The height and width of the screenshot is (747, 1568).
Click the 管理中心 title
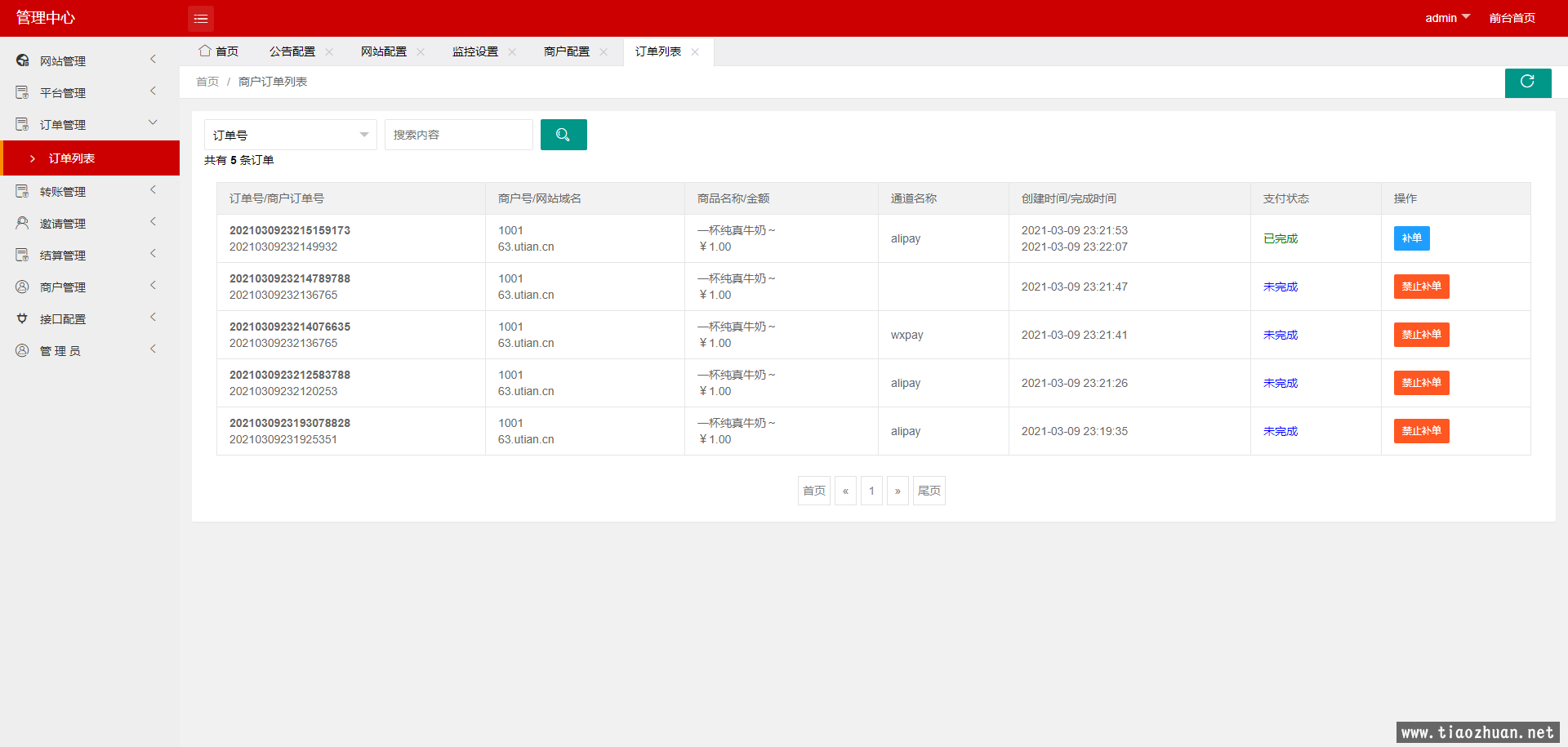click(46, 18)
